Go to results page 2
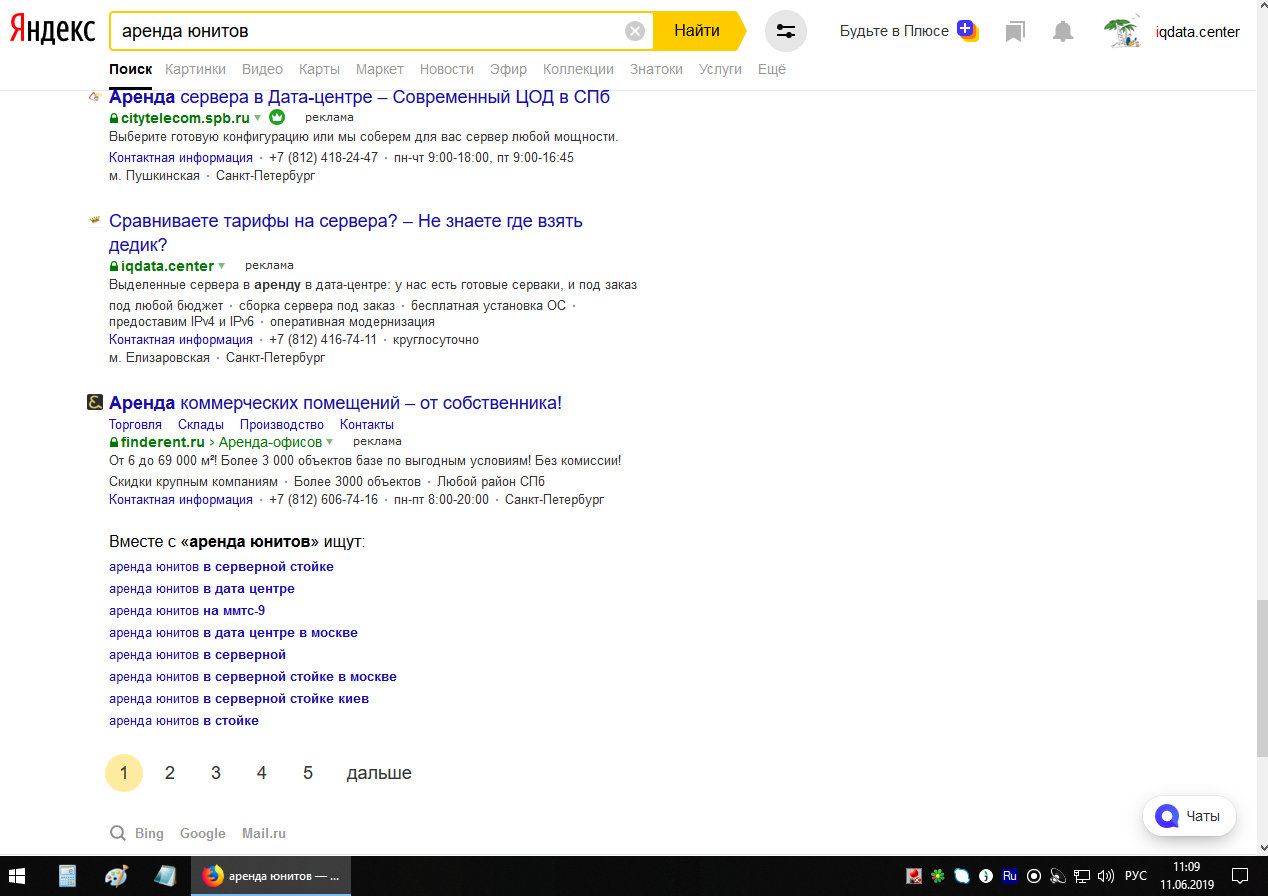This screenshot has height=896, width=1268. pos(170,773)
